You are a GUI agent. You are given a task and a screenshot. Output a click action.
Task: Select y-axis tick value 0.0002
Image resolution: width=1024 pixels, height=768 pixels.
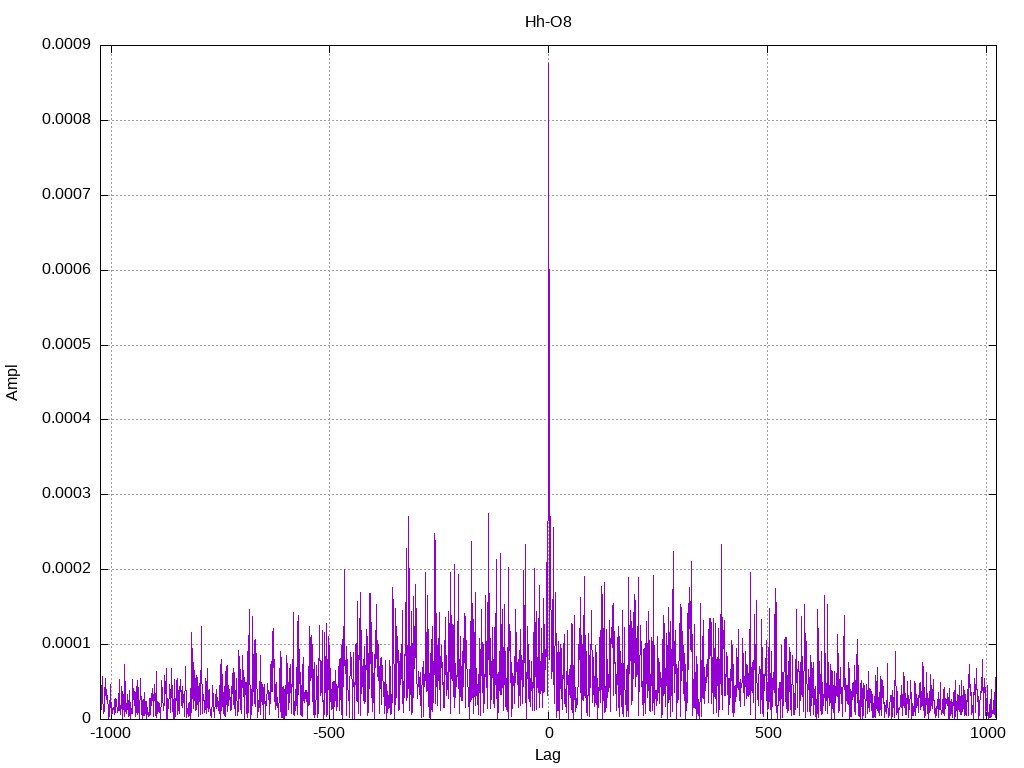[x=67, y=569]
